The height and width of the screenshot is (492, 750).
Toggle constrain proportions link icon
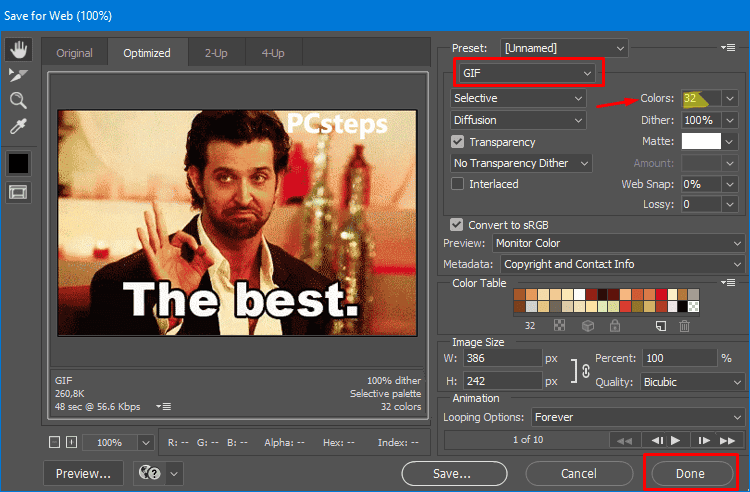(x=586, y=371)
